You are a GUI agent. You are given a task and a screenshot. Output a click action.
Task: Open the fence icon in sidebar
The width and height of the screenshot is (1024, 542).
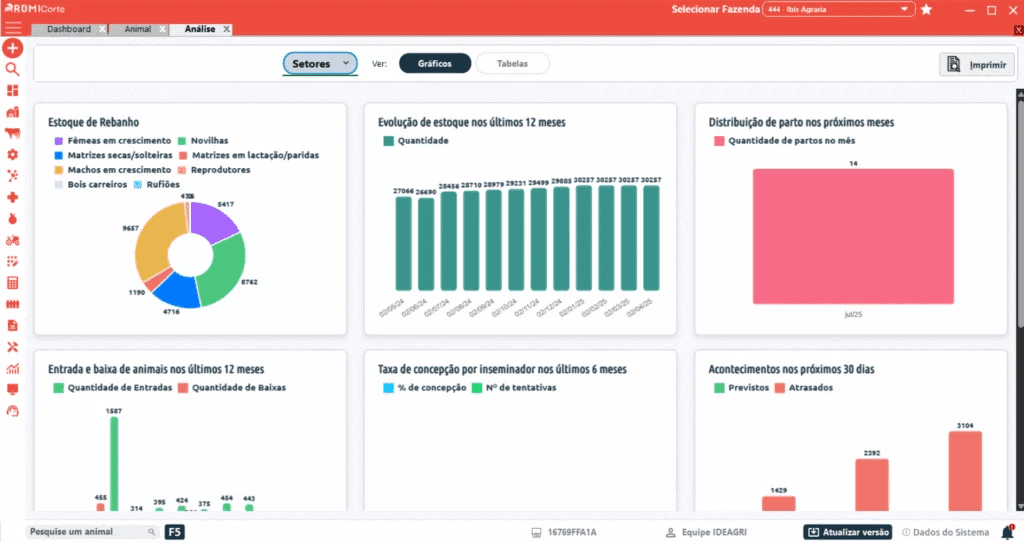point(12,304)
